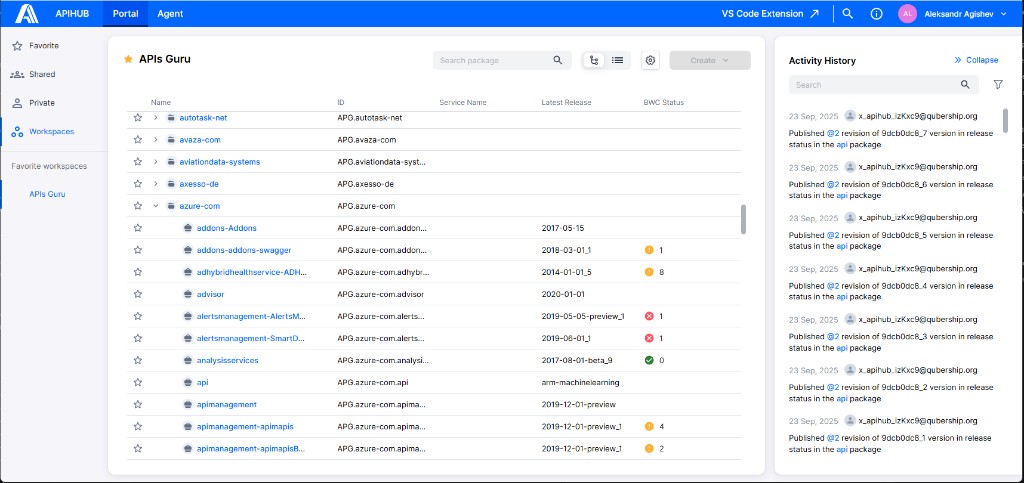Collapse the azure-com group
This screenshot has width=1024, height=483.
coord(155,206)
